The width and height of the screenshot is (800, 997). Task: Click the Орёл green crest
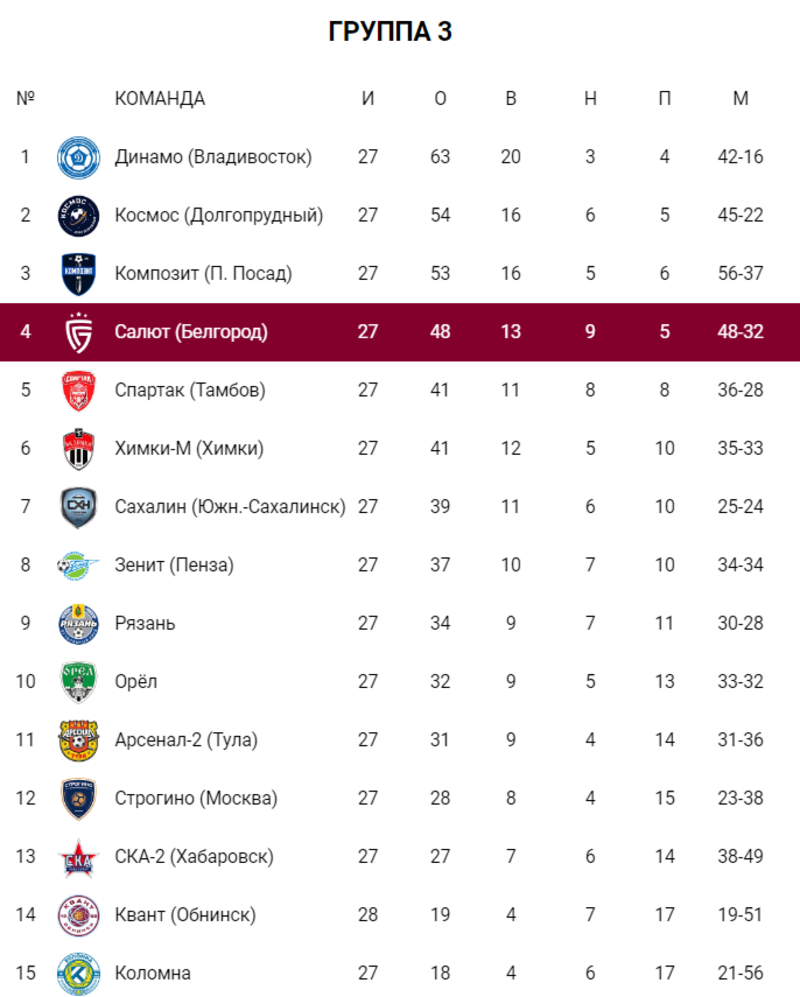[x=78, y=682]
